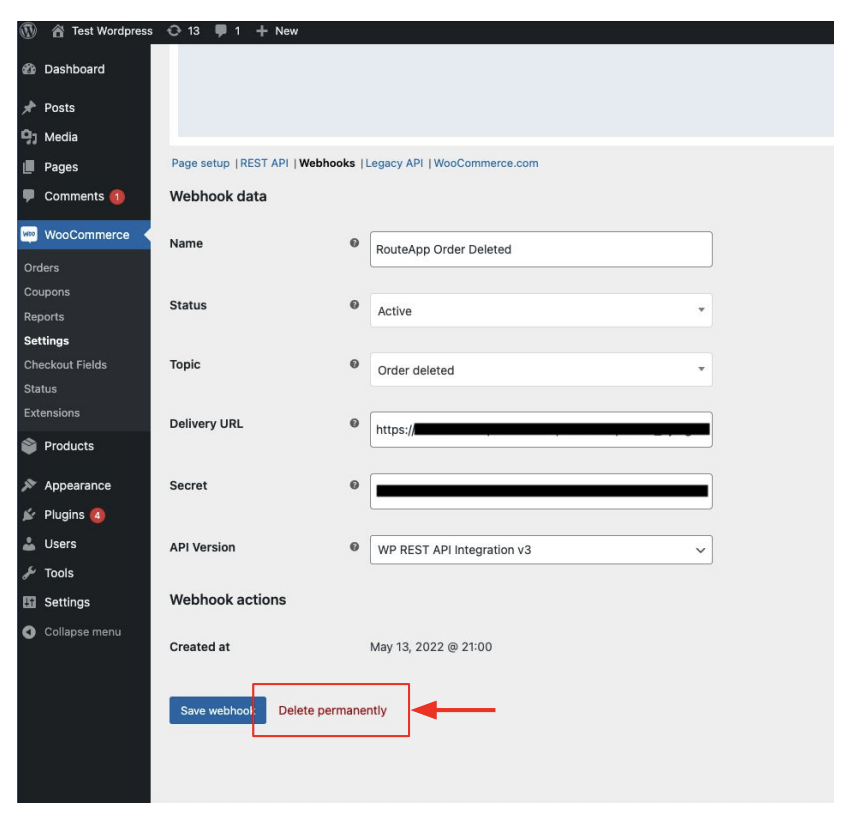
Task: Open Orders in the WooCommerce submenu
Action: (x=42, y=268)
